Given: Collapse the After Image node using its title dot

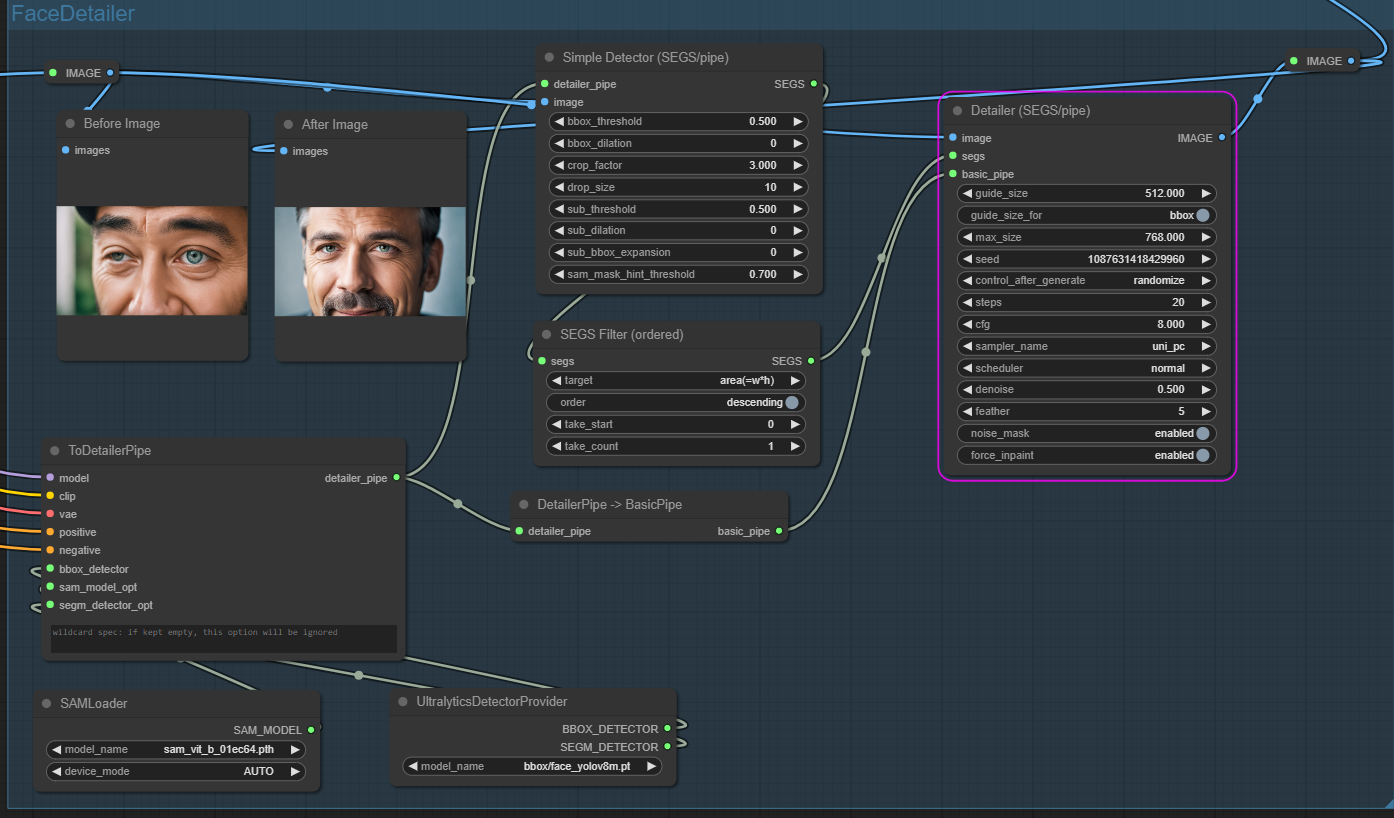Looking at the screenshot, I should pos(288,125).
